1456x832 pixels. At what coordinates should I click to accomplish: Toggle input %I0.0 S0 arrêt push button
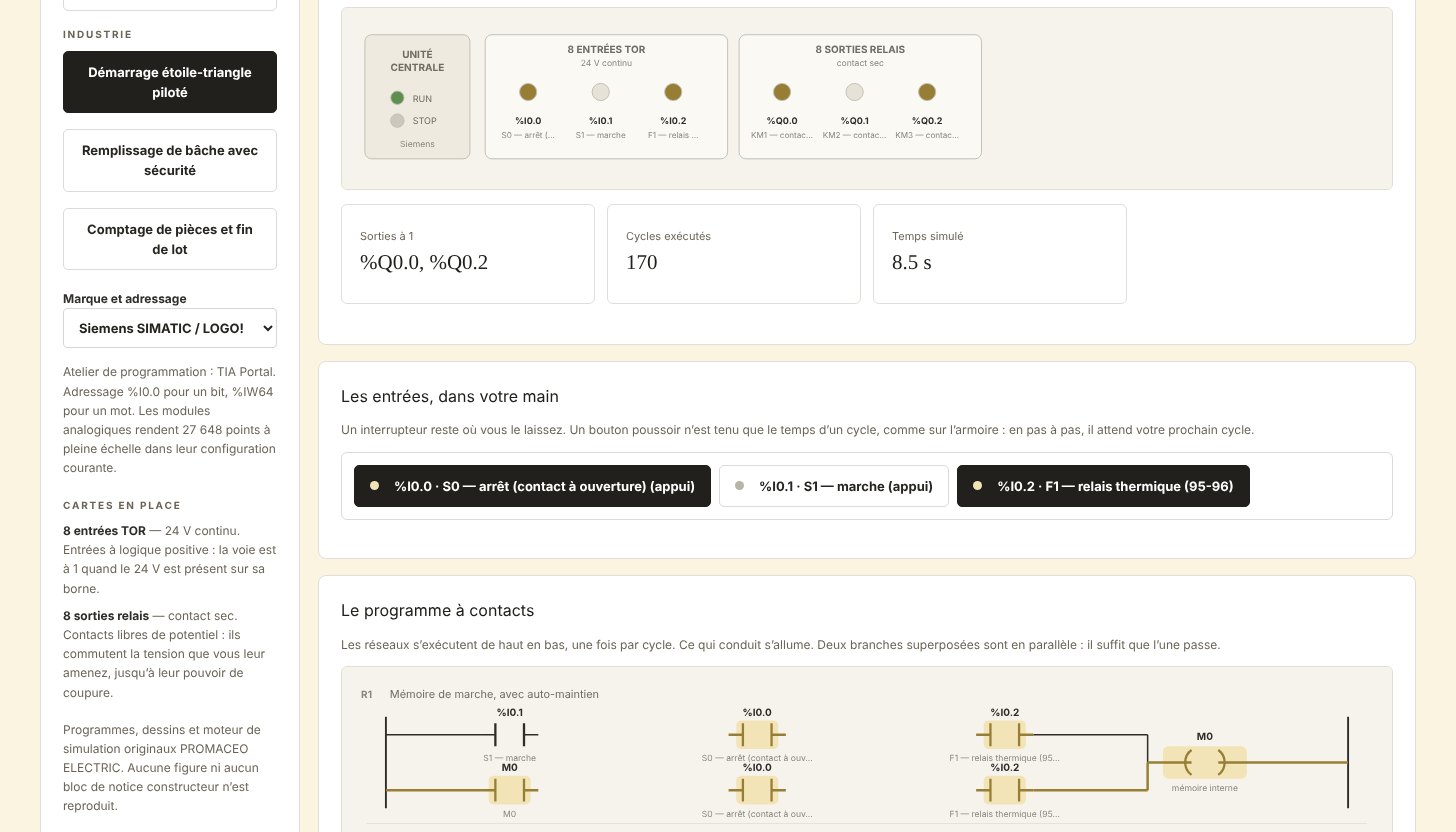tap(532, 486)
